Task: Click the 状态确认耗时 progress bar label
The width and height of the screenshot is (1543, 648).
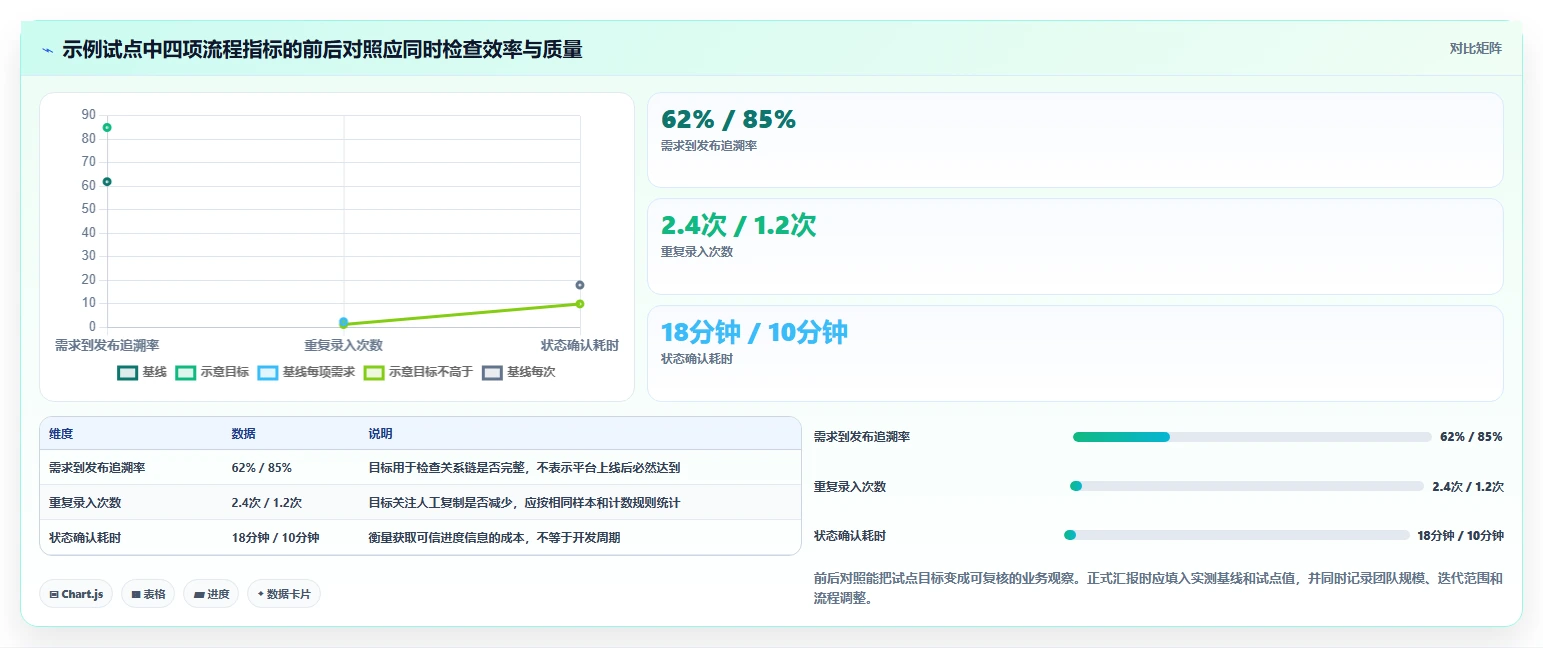Action: (x=850, y=535)
